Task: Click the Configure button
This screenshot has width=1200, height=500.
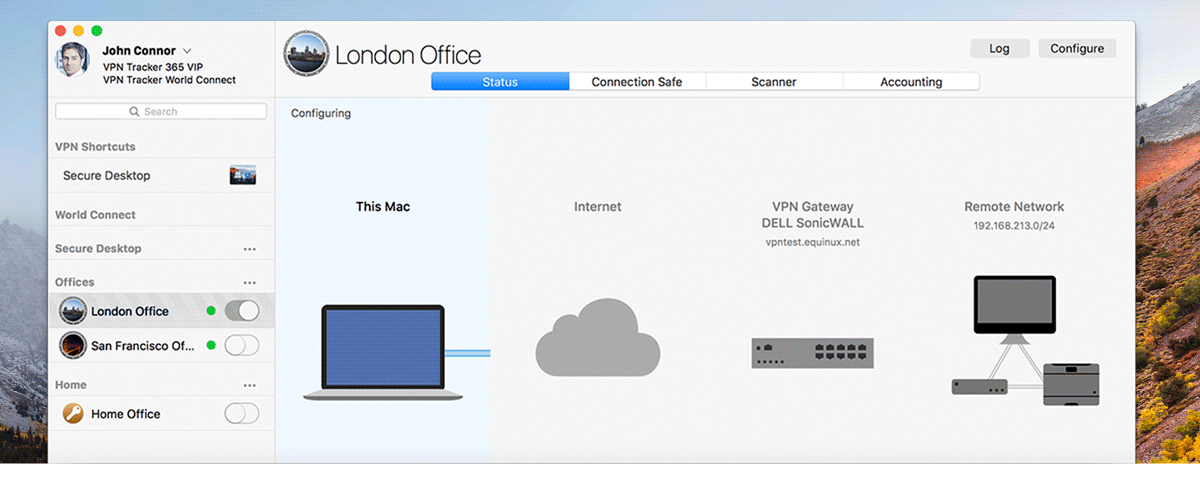Action: coord(1077,49)
